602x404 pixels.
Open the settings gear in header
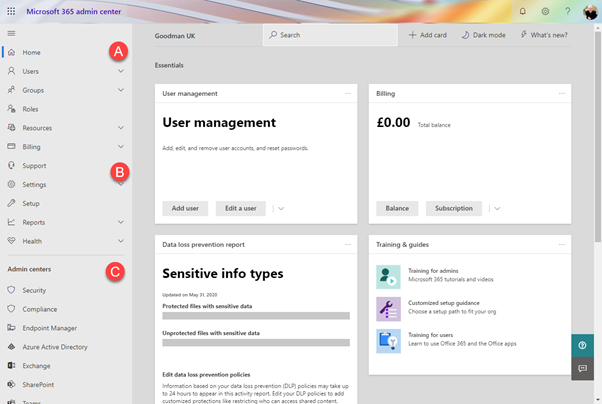click(x=545, y=12)
